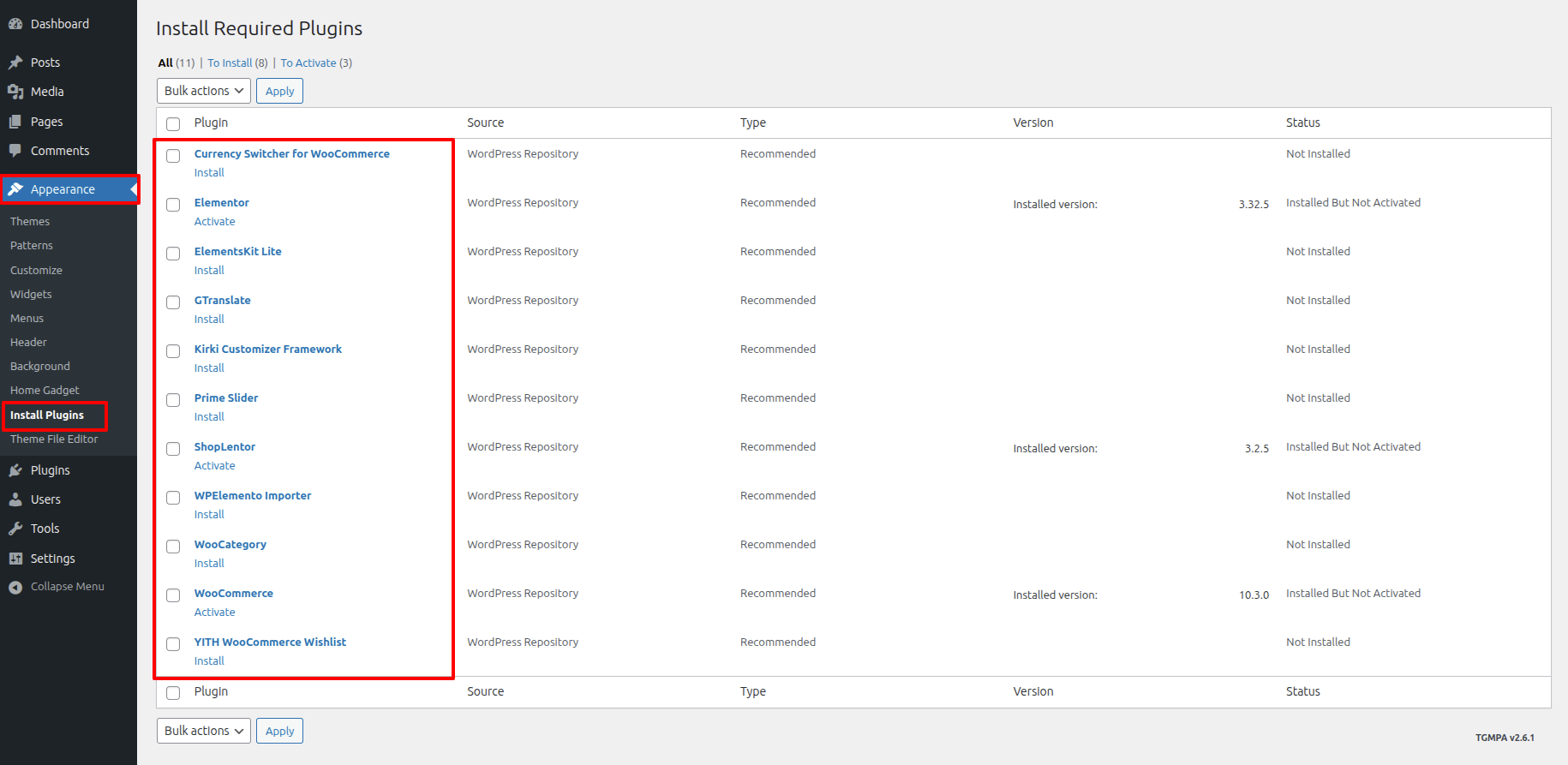Click the Dashboard gauge icon
The height and width of the screenshot is (765, 1568).
coord(15,24)
